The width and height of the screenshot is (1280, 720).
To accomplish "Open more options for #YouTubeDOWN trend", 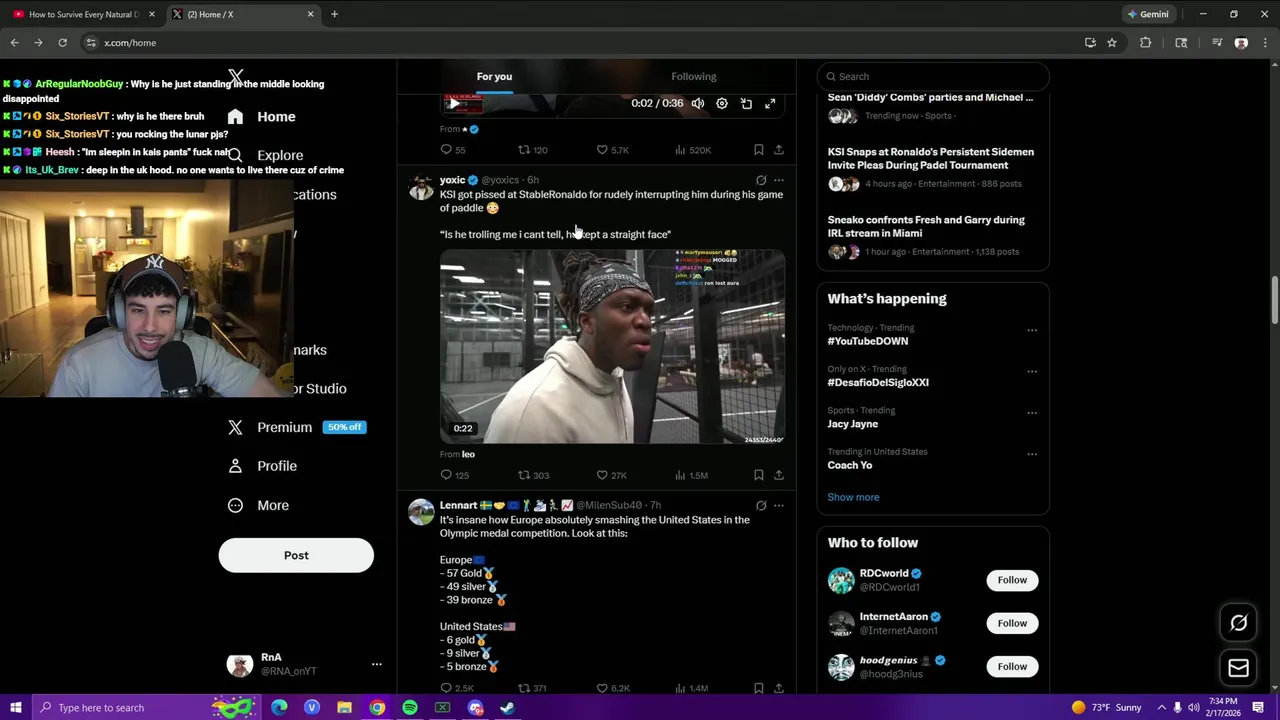I will (1032, 330).
